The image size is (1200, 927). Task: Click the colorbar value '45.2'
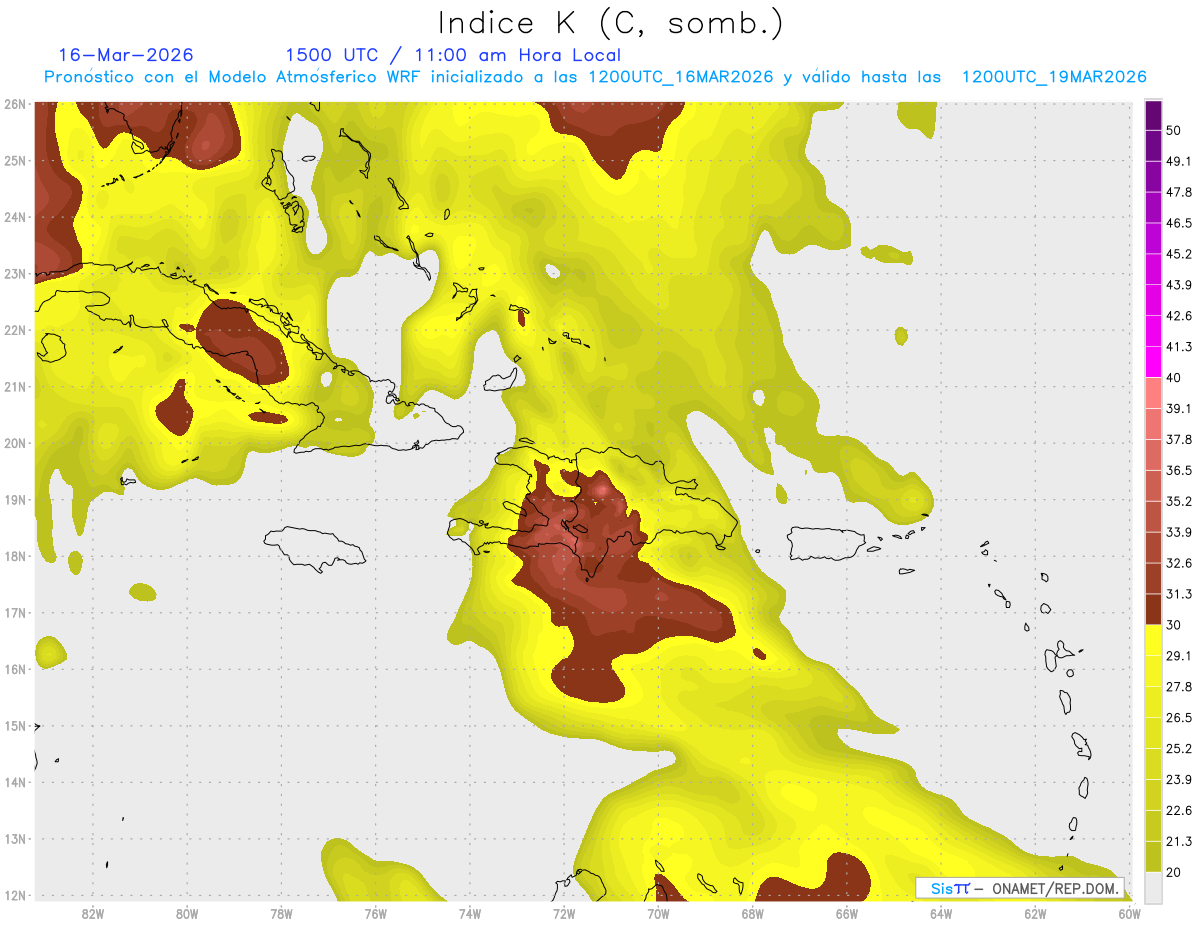point(1179,254)
